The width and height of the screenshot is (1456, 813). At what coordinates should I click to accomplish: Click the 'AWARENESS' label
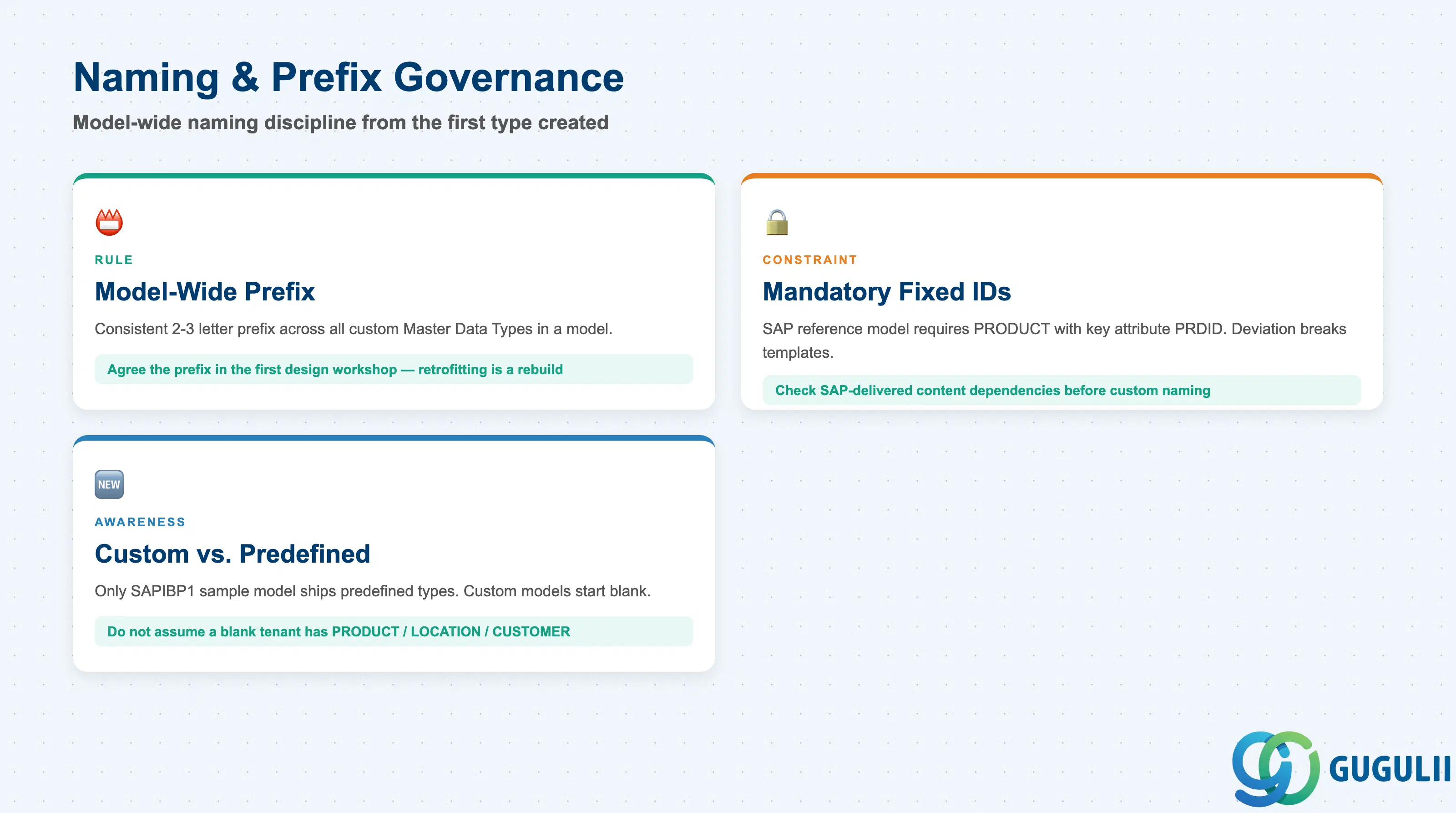(x=140, y=523)
